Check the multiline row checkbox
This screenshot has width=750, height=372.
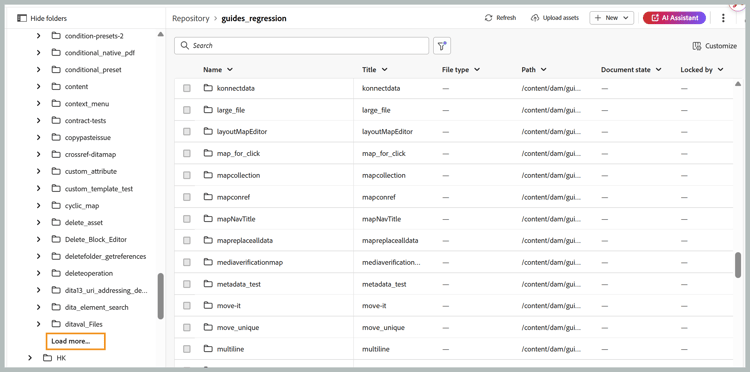[187, 349]
